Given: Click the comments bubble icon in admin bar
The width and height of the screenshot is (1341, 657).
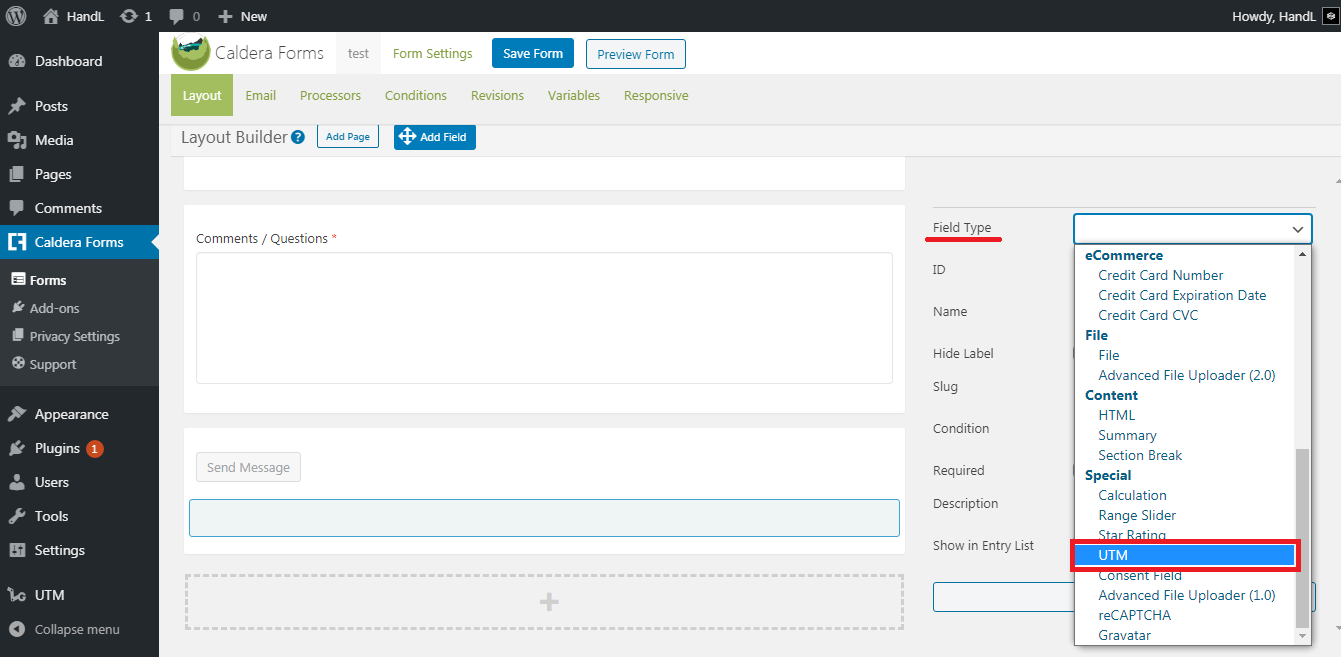Looking at the screenshot, I should [177, 16].
